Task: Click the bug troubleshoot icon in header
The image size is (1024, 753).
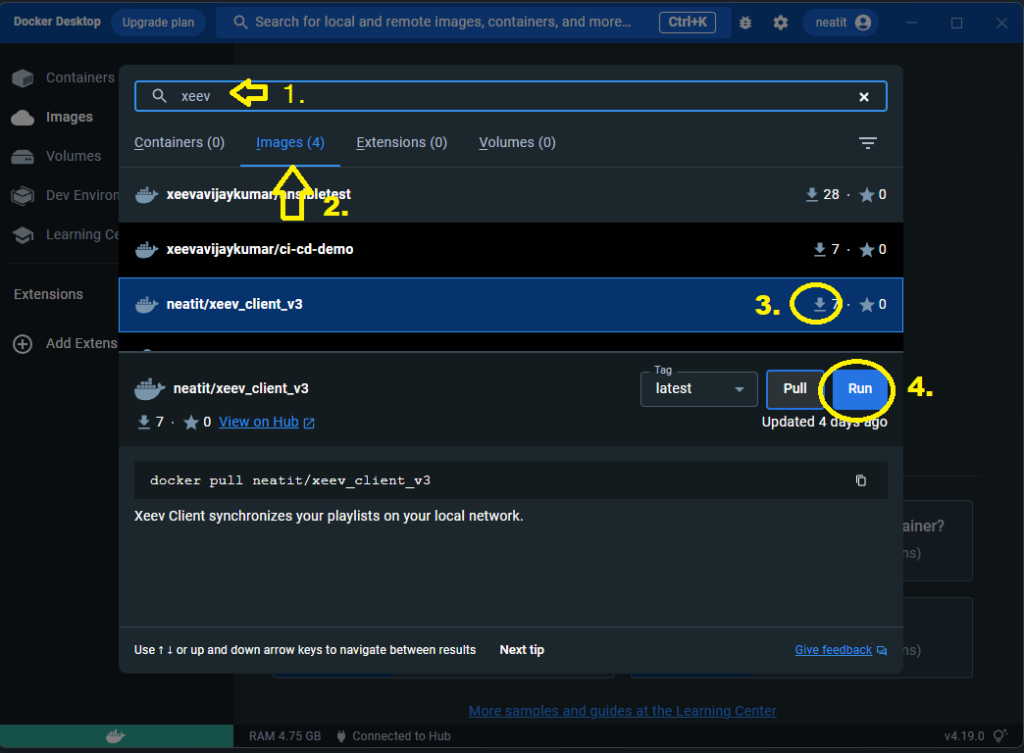Action: click(x=746, y=22)
